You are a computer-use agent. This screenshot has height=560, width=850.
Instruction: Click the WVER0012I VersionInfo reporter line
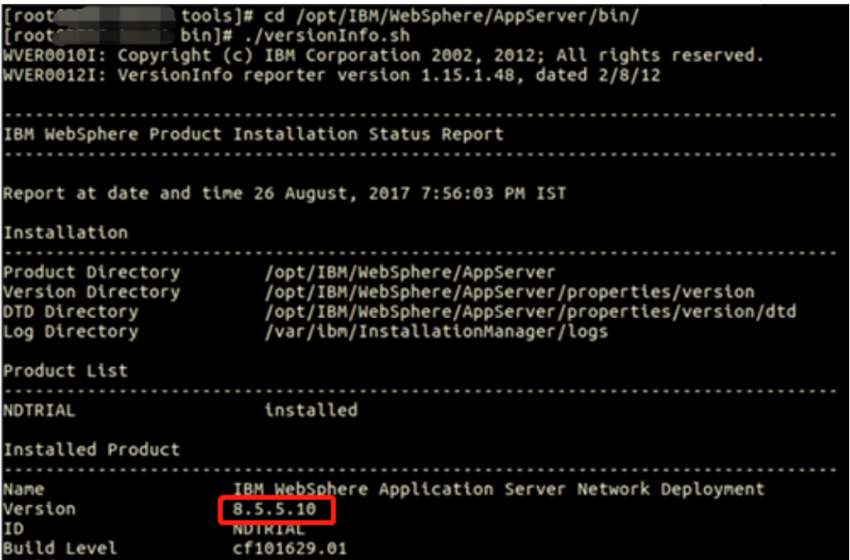click(x=330, y=75)
